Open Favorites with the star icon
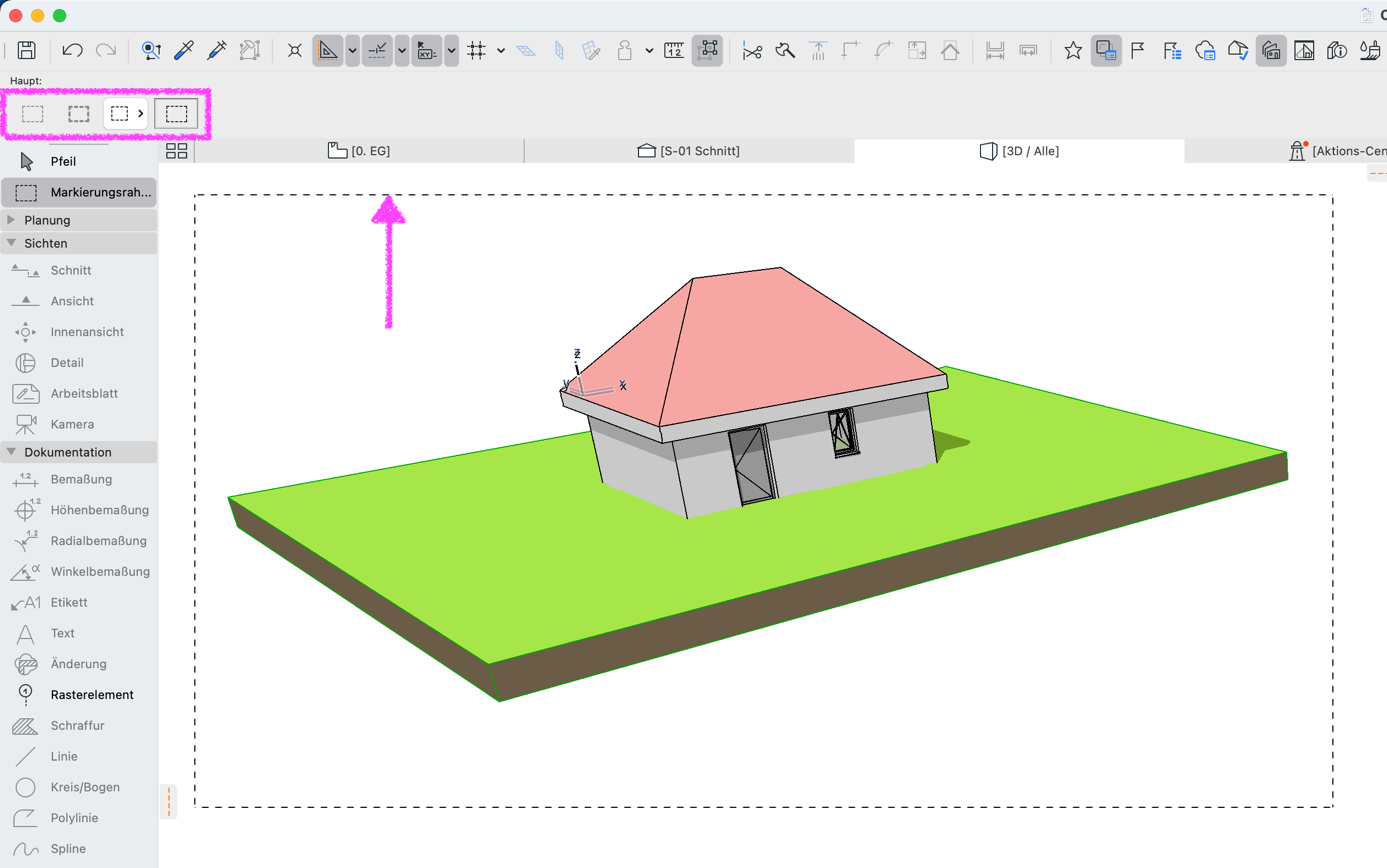The width and height of the screenshot is (1387, 868). (1073, 50)
